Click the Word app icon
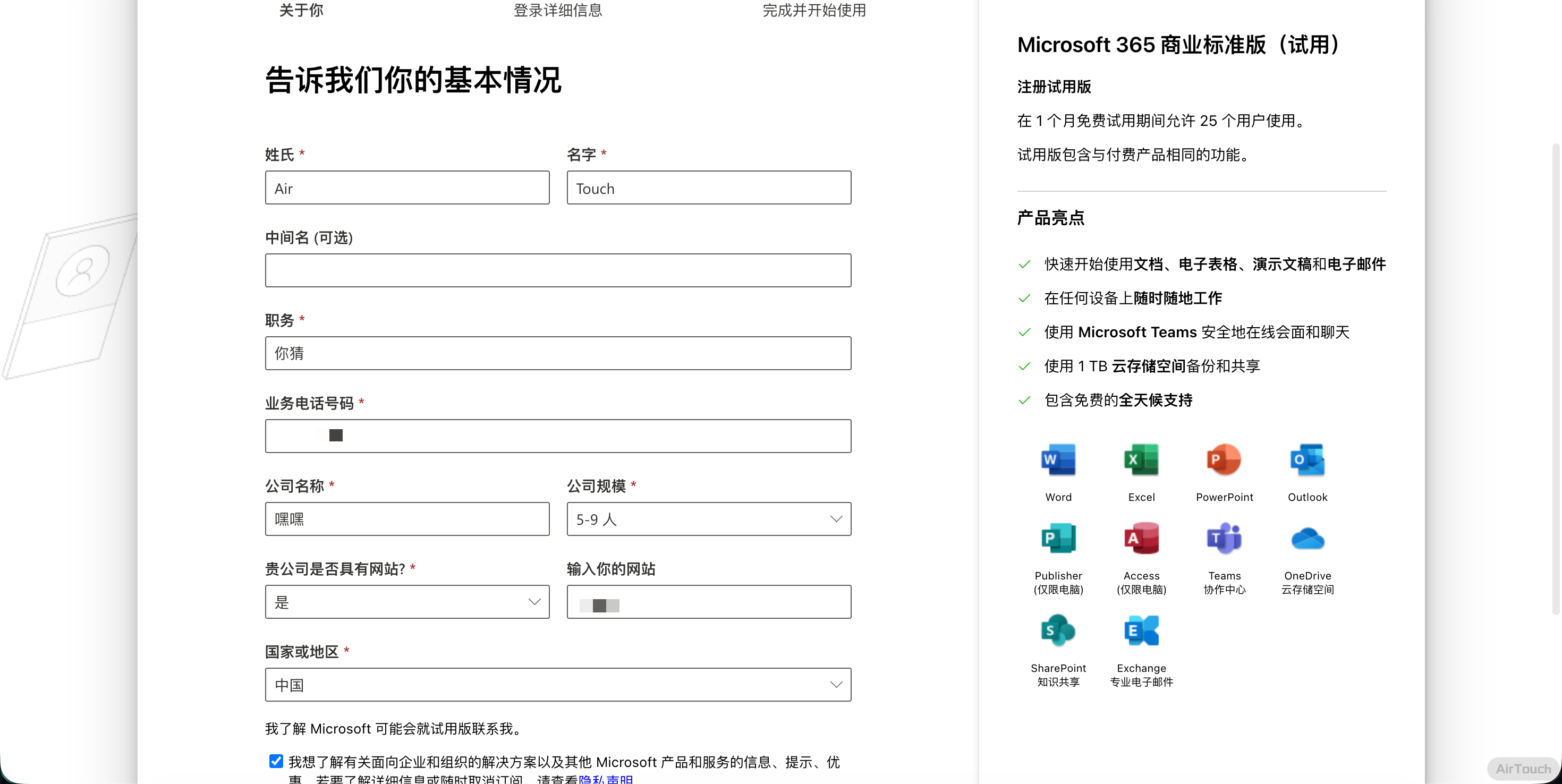 tap(1058, 460)
